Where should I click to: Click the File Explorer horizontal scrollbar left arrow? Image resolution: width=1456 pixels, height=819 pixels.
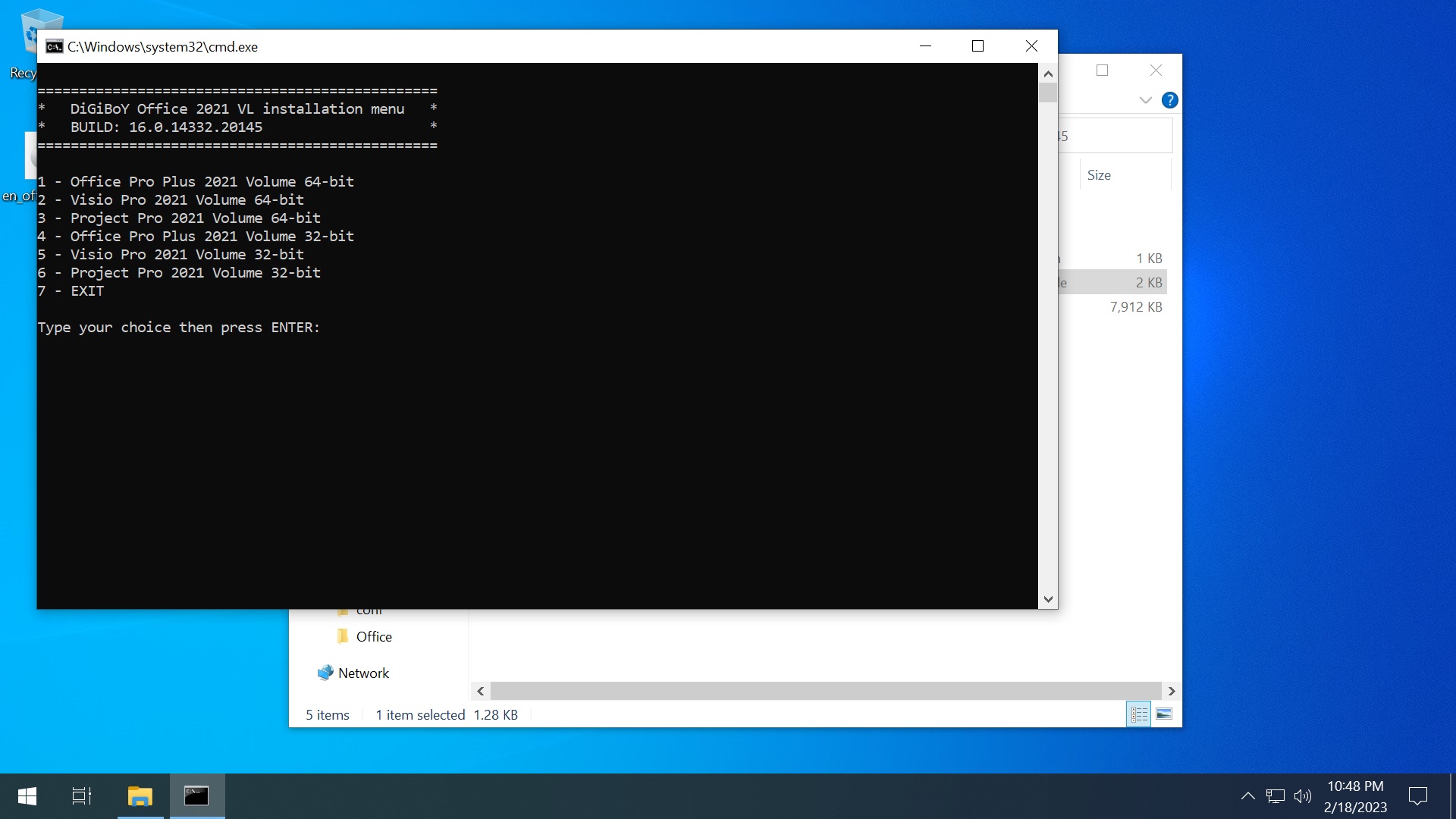480,692
